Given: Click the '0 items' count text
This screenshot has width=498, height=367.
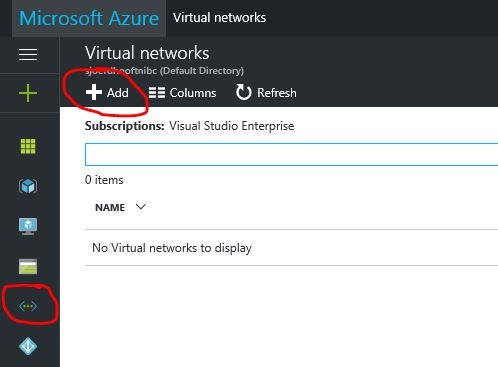Looking at the screenshot, I should [x=104, y=180].
